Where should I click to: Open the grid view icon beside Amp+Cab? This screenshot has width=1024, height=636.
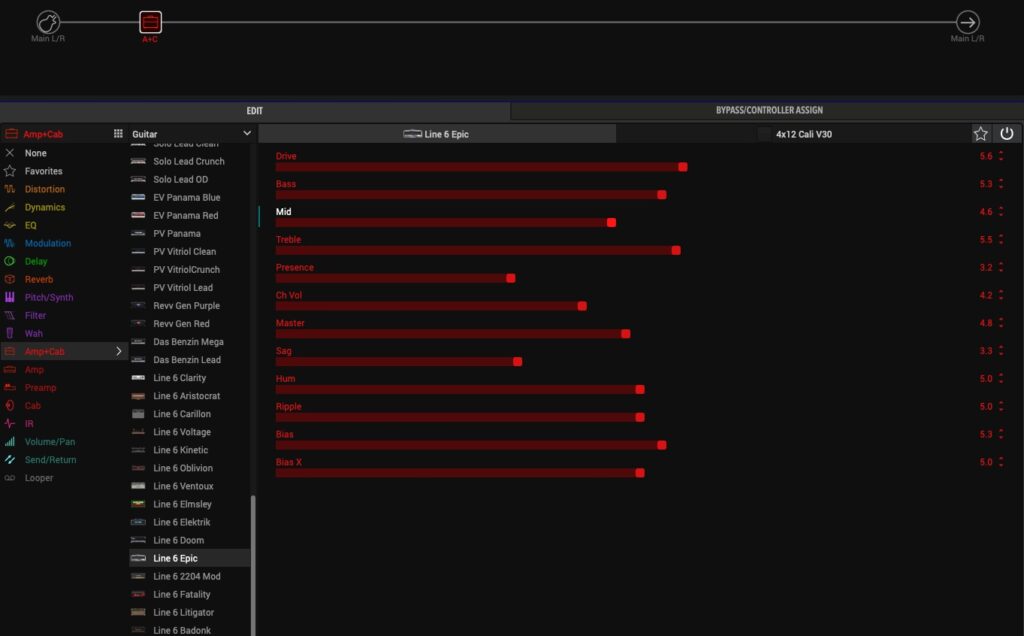tap(118, 134)
